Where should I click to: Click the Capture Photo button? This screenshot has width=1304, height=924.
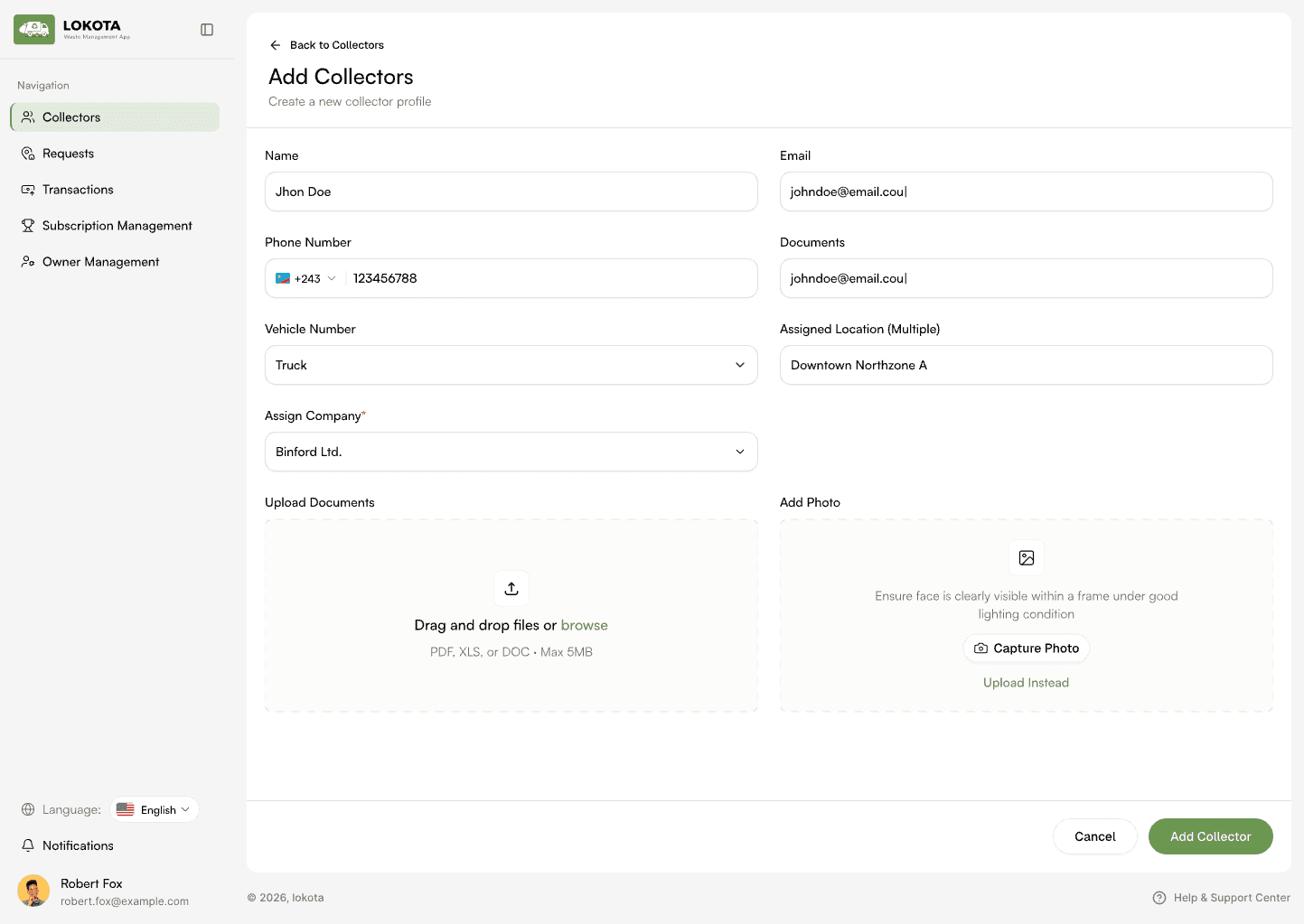(x=1027, y=649)
